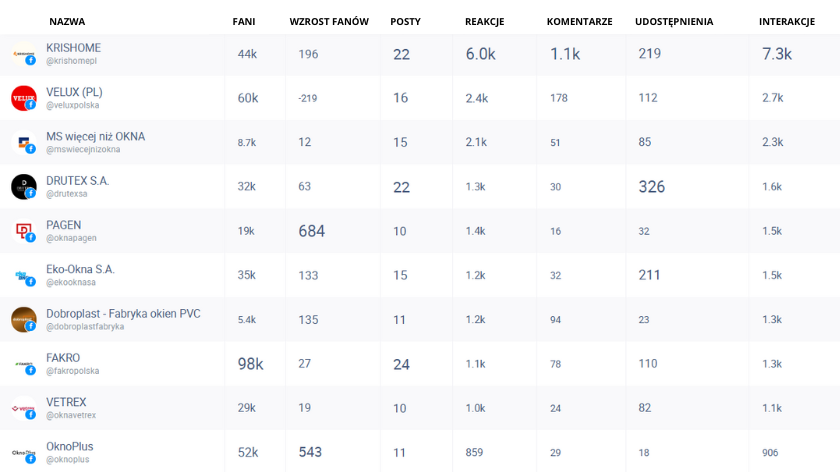Click the KRISHOME profile logo icon
Viewport: 840px width, 472px height.
24,54
